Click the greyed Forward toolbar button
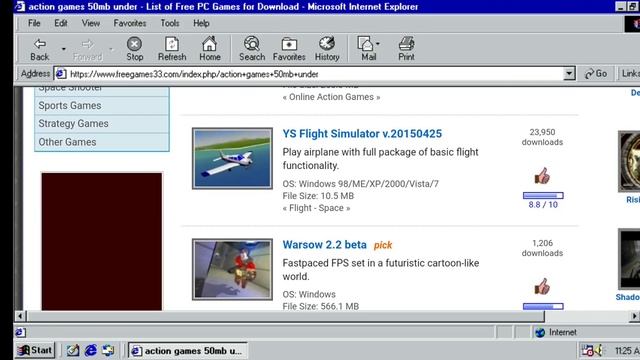Screen dimensions: 640x360 pyautogui.click(x=87, y=49)
